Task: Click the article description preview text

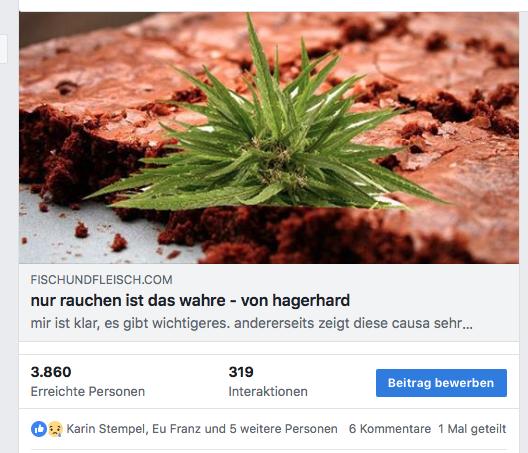Action: click(x=252, y=323)
